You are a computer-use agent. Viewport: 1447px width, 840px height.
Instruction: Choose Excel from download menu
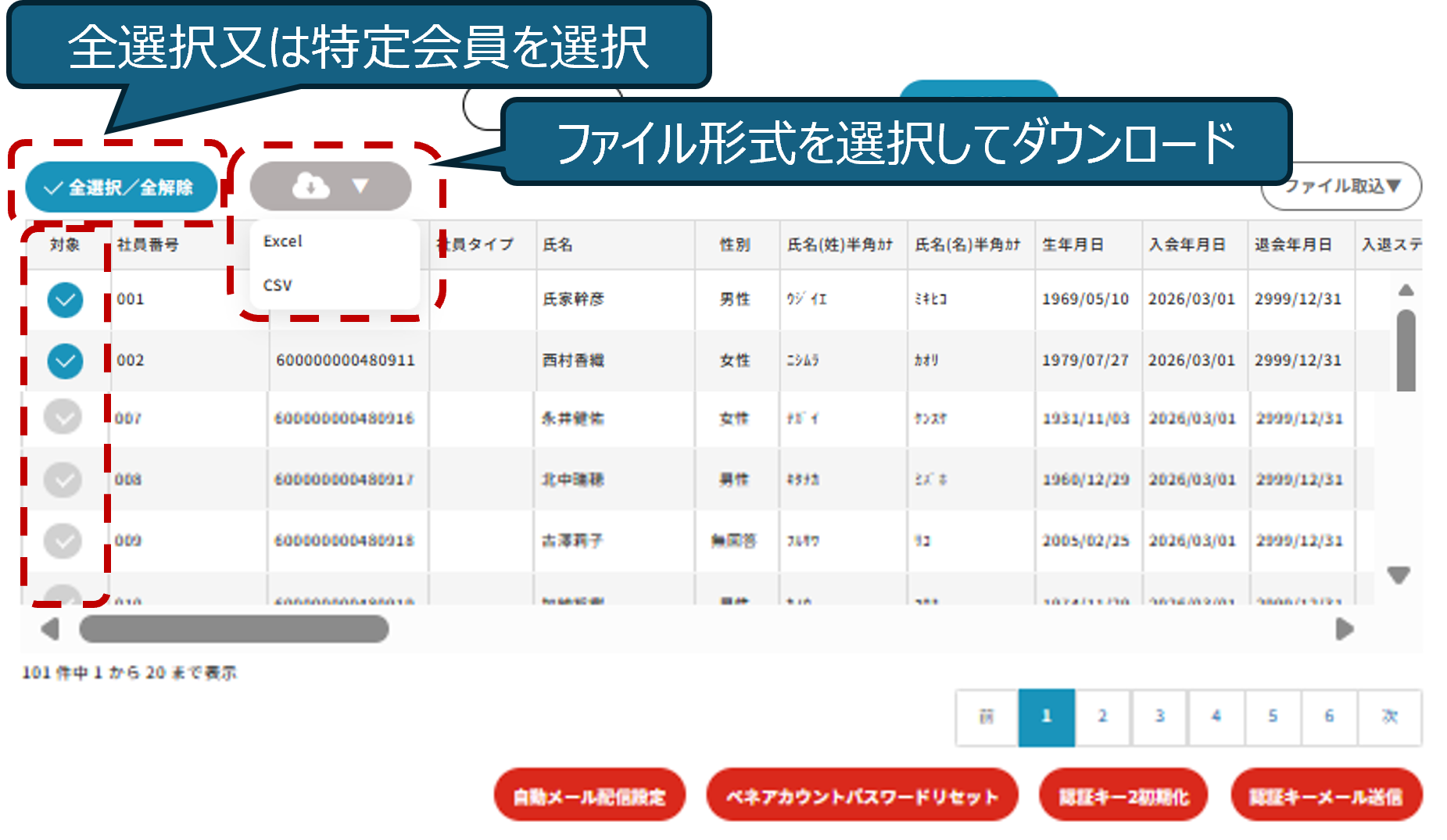[x=283, y=241]
